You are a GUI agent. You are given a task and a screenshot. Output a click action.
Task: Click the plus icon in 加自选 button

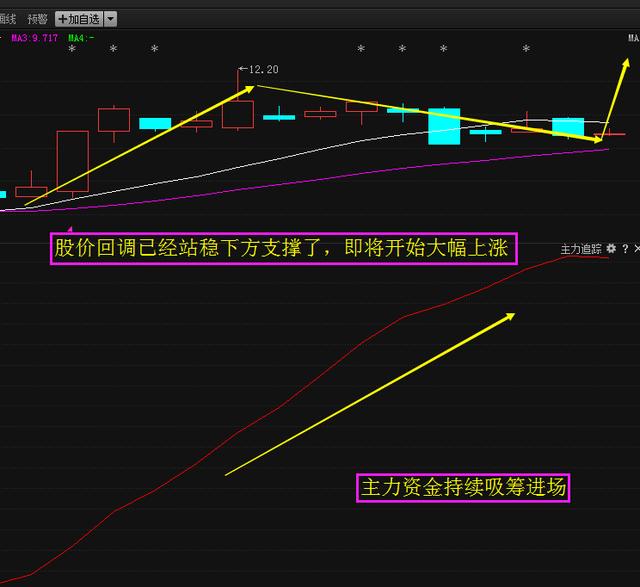63,19
